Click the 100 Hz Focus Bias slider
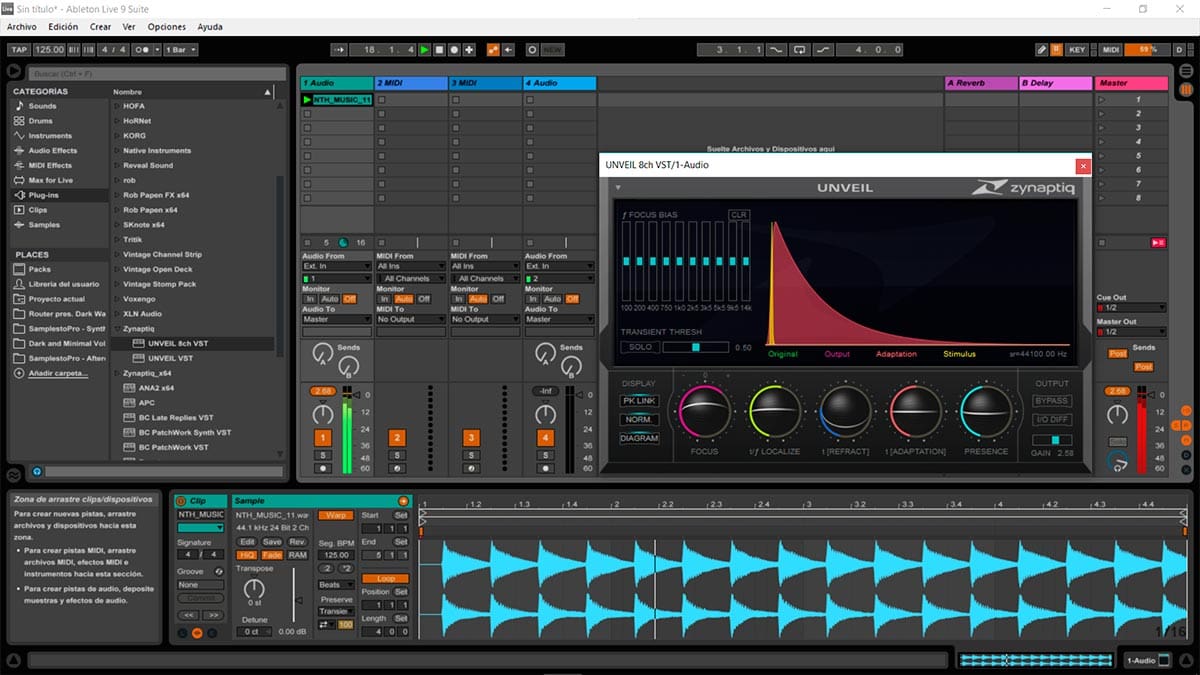This screenshot has height=675, width=1200. 627,261
